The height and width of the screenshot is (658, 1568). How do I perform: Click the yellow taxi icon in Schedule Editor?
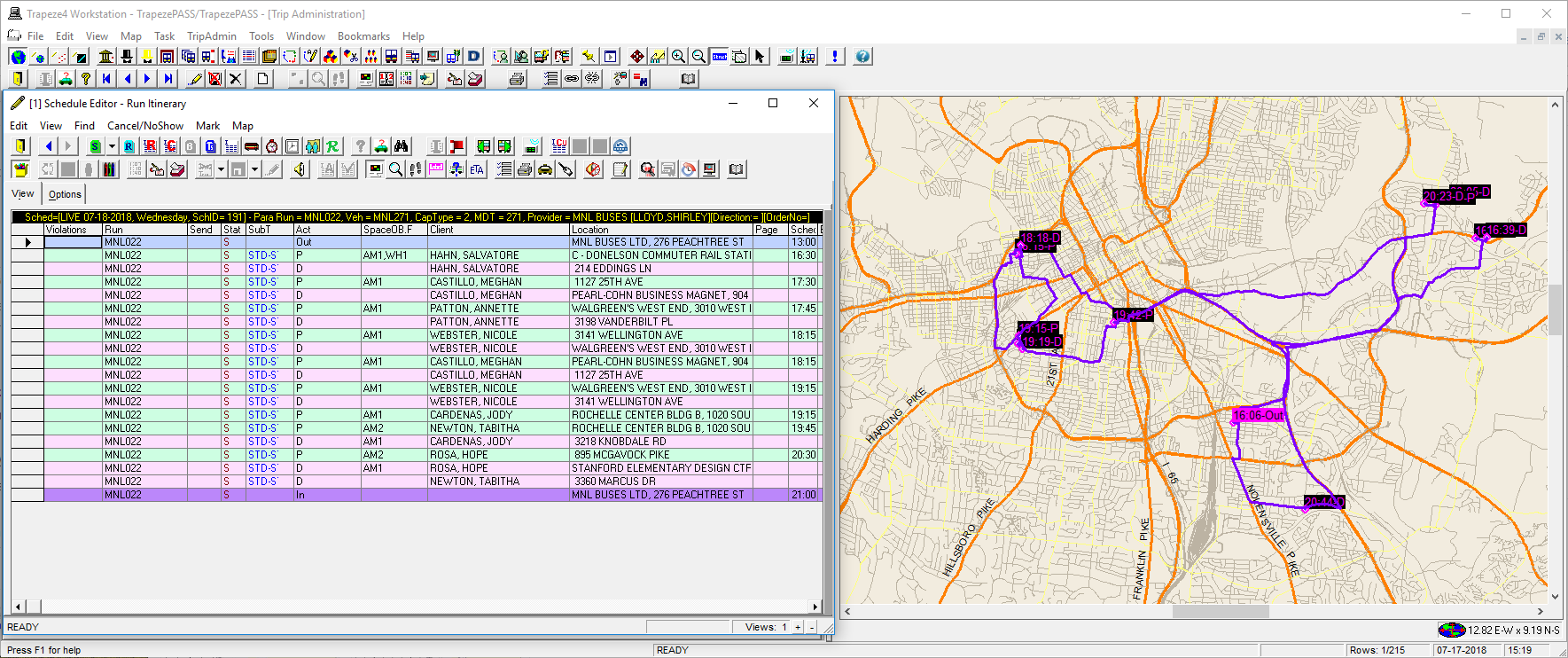(545, 169)
